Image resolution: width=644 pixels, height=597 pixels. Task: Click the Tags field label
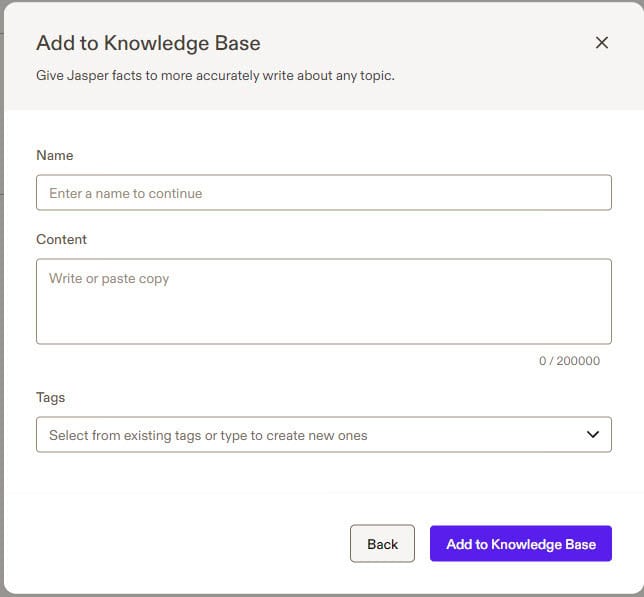click(51, 397)
